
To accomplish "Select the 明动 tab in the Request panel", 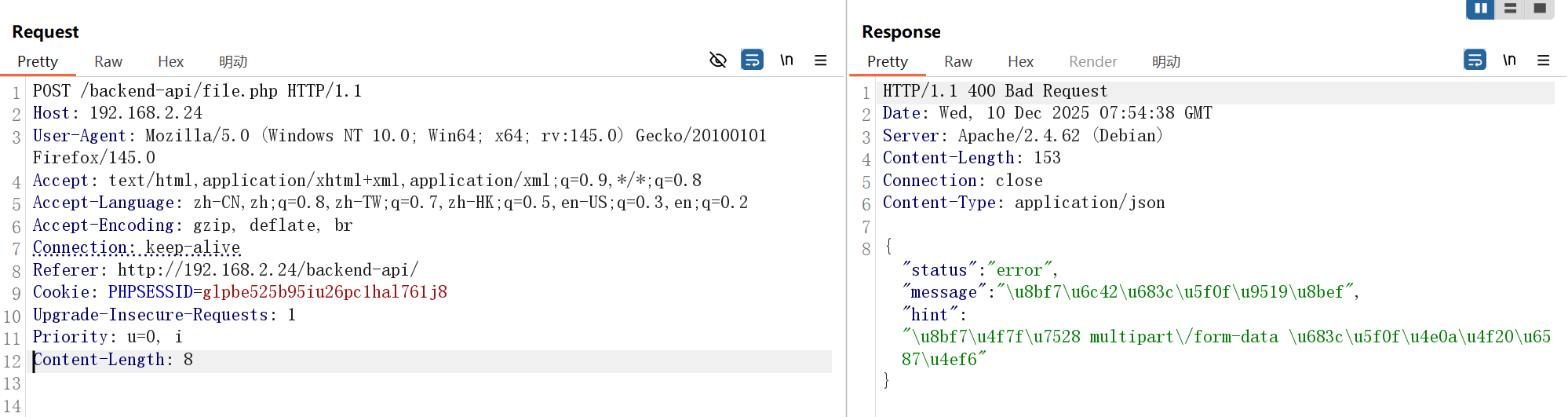I will tap(233, 62).
